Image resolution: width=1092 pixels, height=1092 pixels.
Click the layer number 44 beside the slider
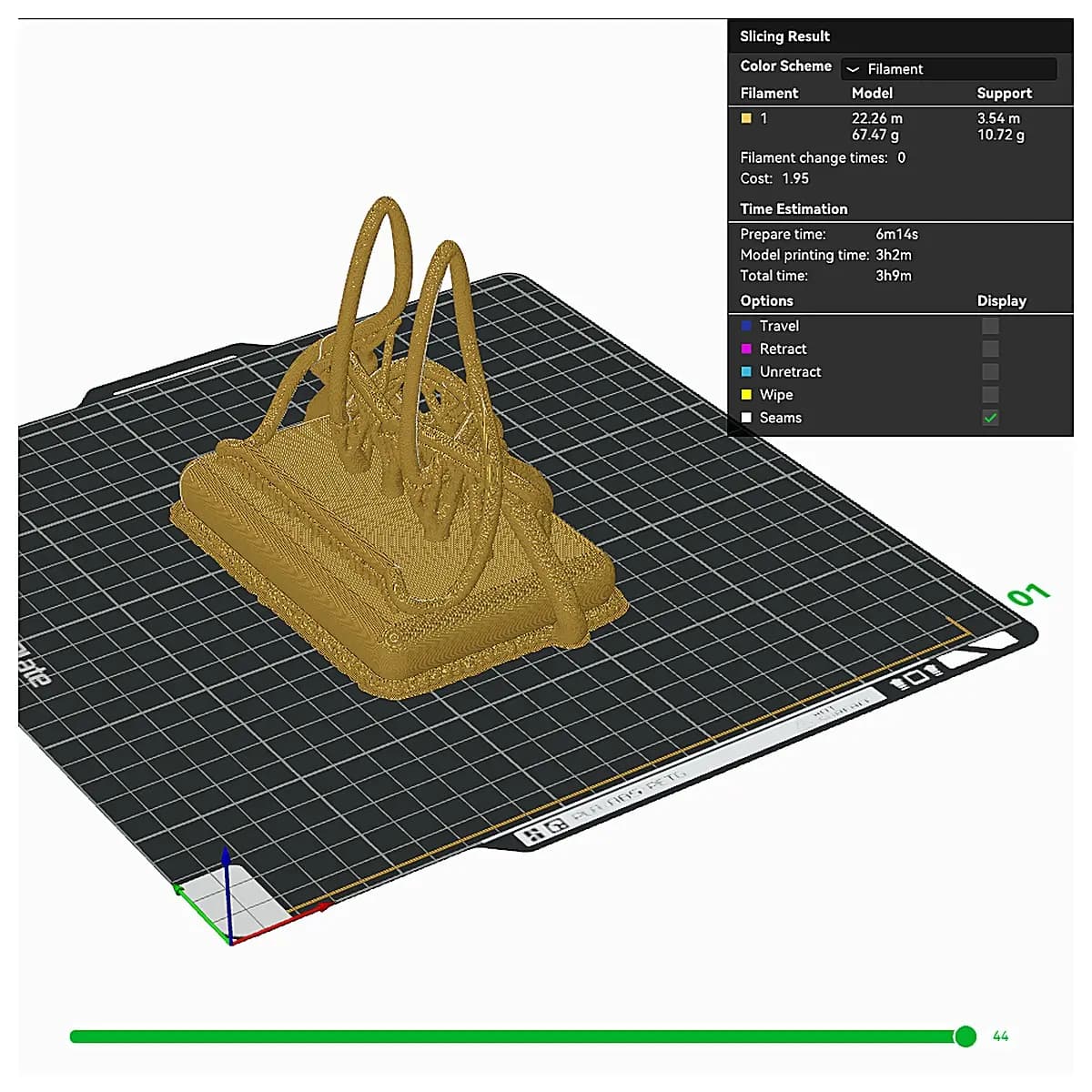(1000, 1036)
